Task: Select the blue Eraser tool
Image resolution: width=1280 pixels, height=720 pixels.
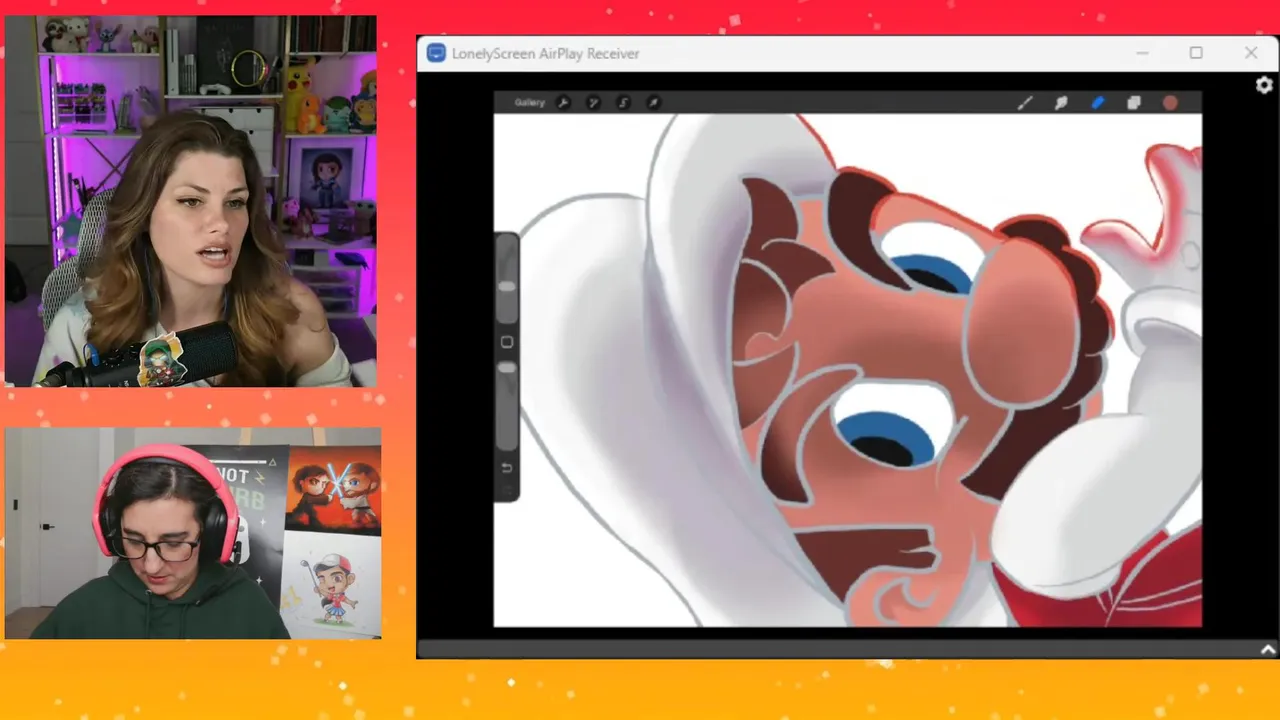Action: tap(1098, 102)
